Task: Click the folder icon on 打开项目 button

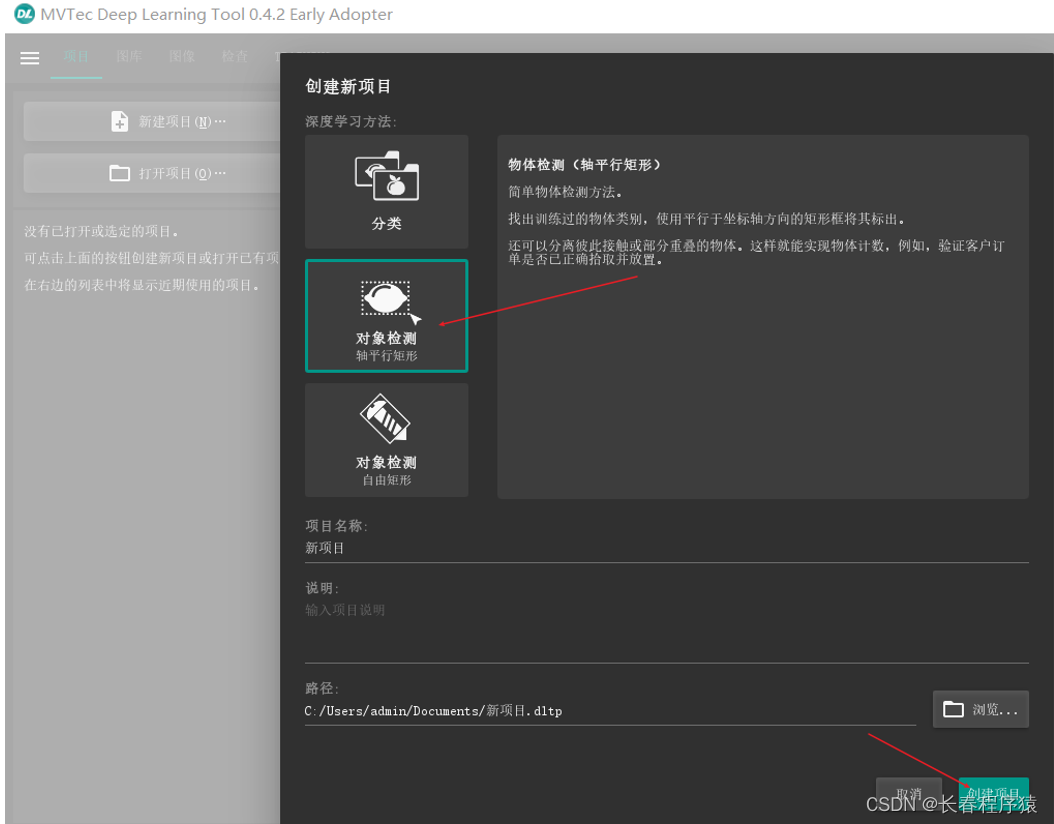Action: (x=120, y=173)
